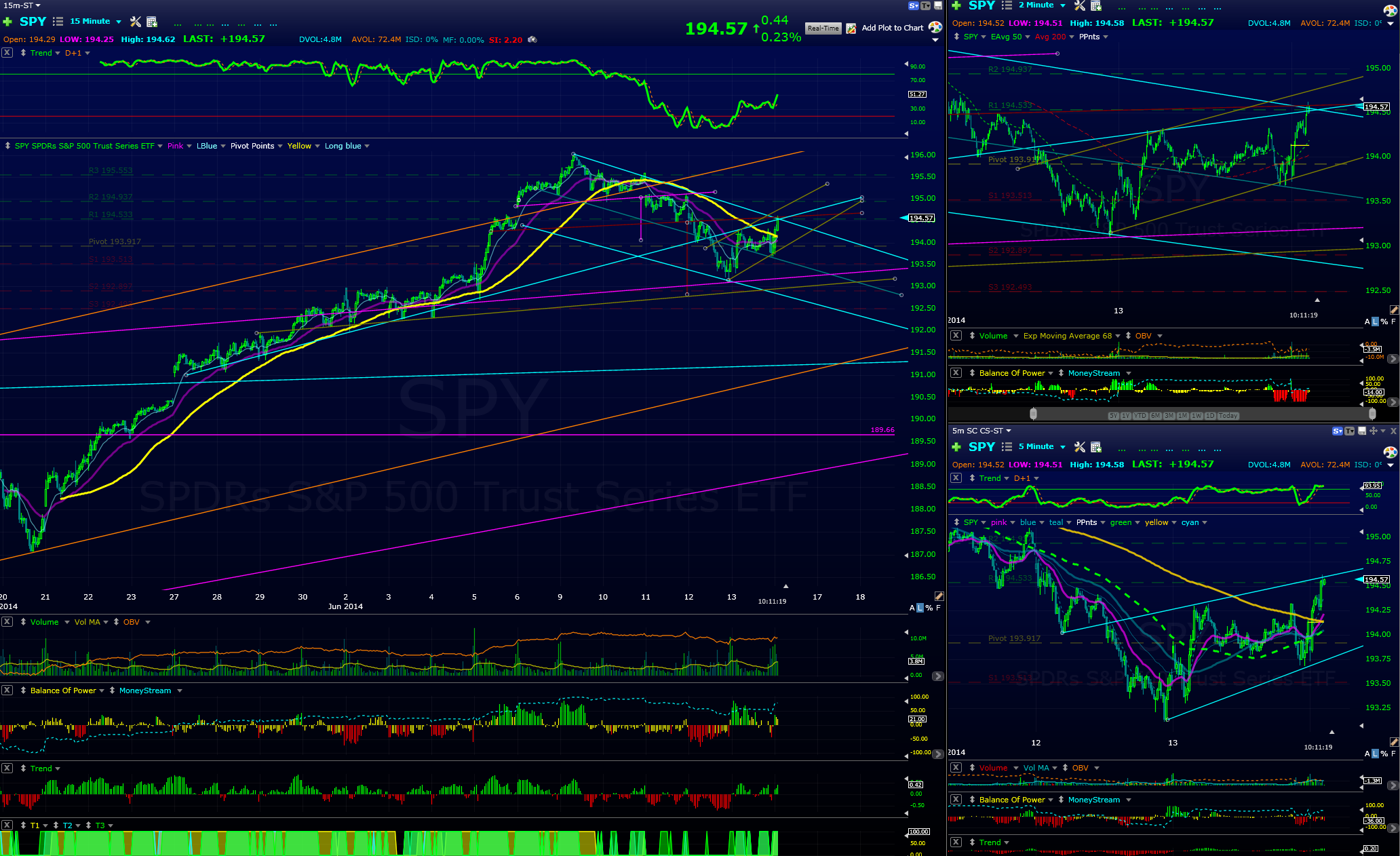This screenshot has height=856, width=1400.
Task: Click T link icon in 5m SC CS-ST header
Action: click(1350, 431)
